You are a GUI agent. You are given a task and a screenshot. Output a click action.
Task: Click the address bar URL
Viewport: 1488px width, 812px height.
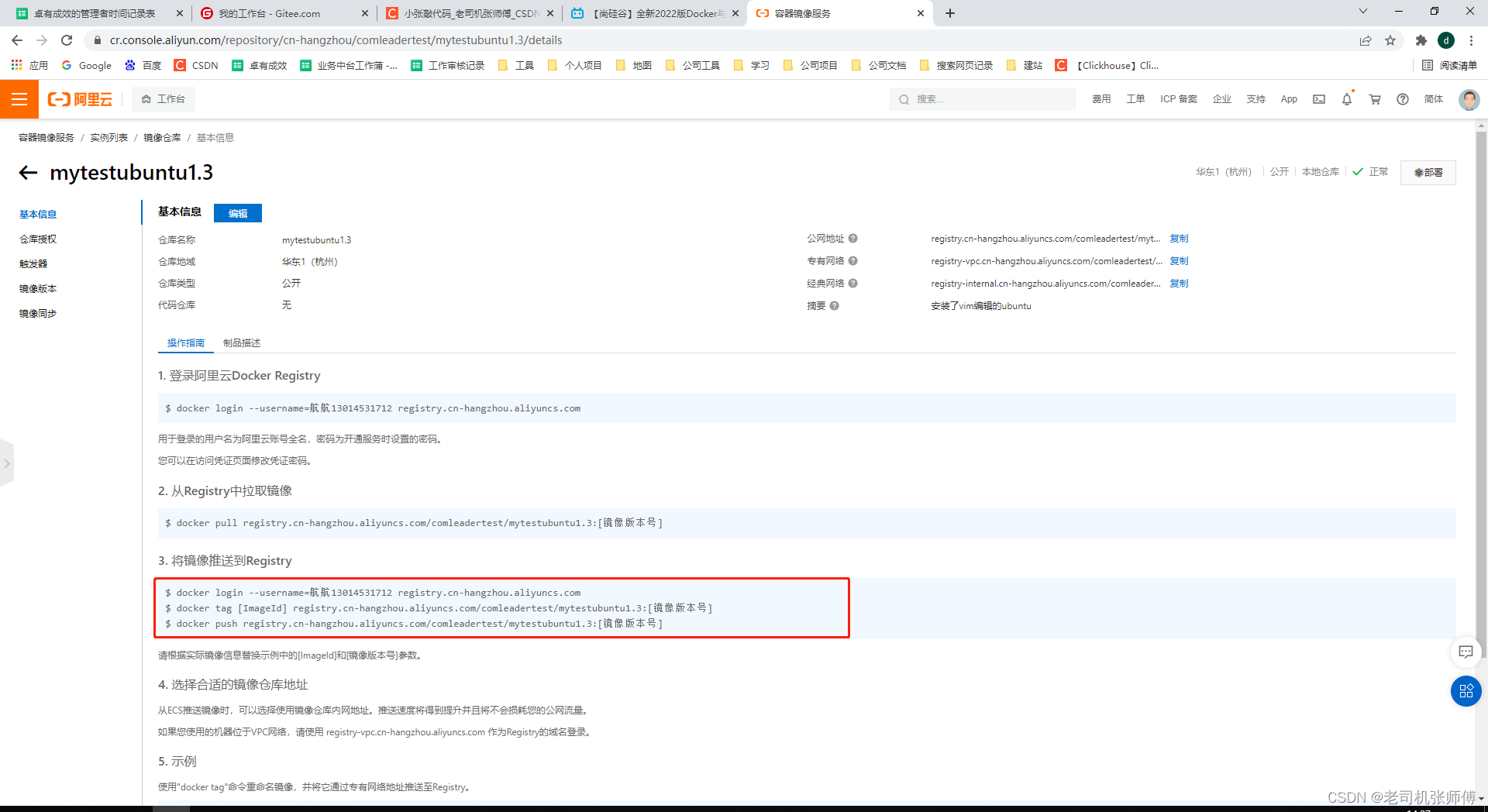pos(336,40)
